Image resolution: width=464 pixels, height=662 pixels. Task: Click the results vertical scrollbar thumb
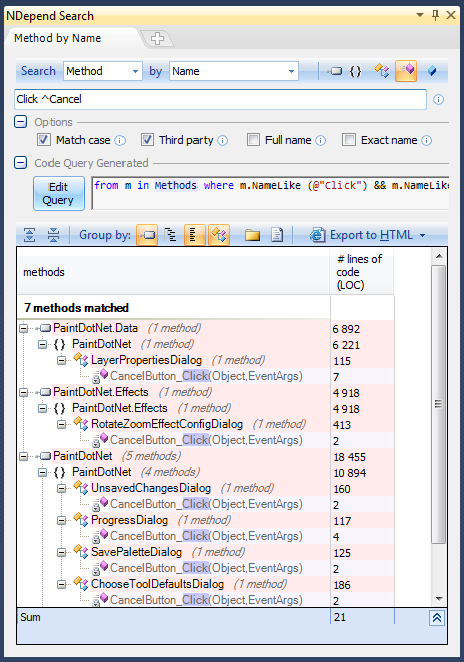[x=439, y=404]
